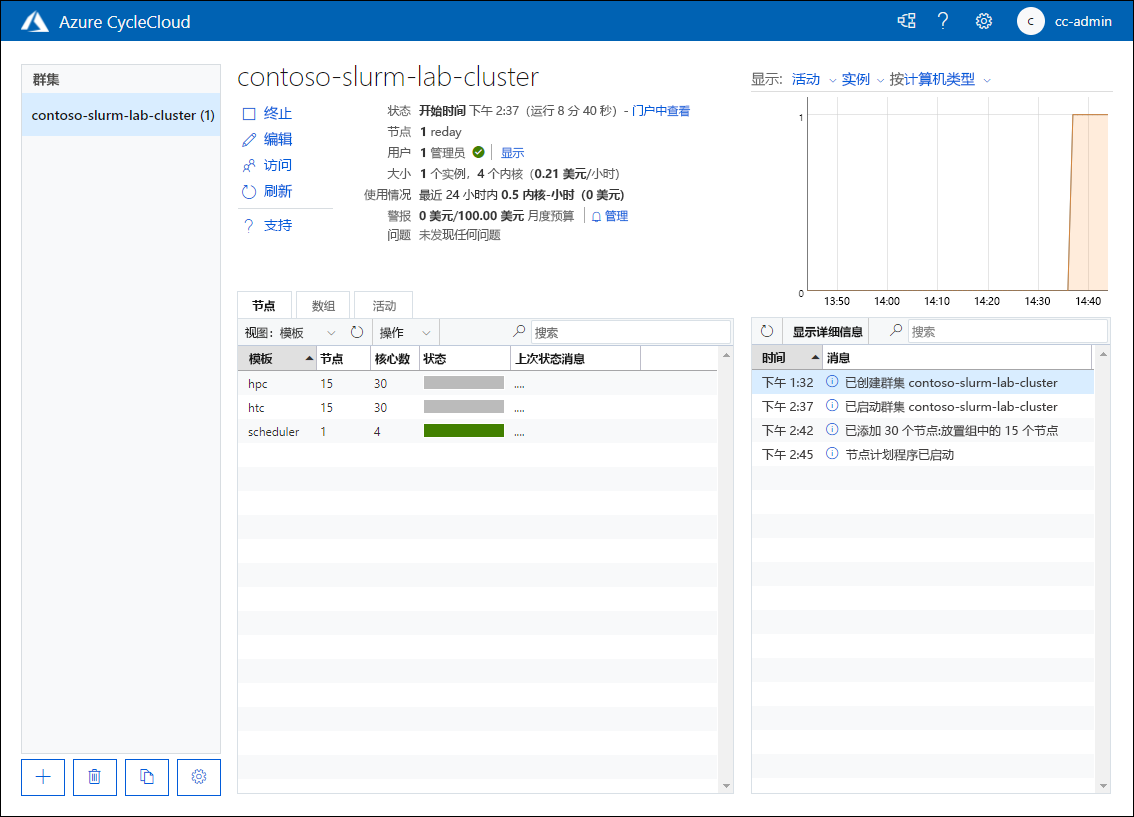The image size is (1134, 817).
Task: Click the 终止 link
Action: (x=278, y=114)
